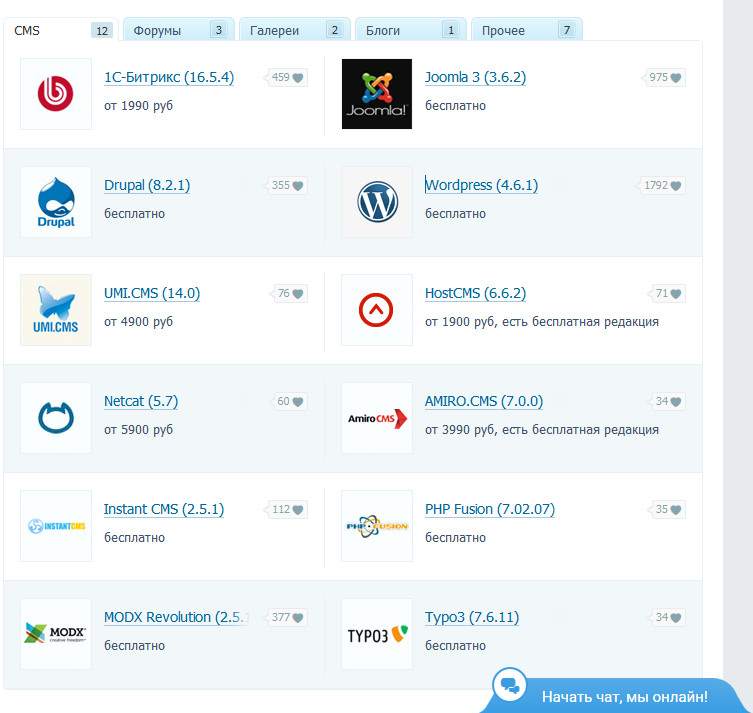Click the Joomla logo thumbnail
Image resolution: width=753 pixels, height=713 pixels.
pos(377,94)
